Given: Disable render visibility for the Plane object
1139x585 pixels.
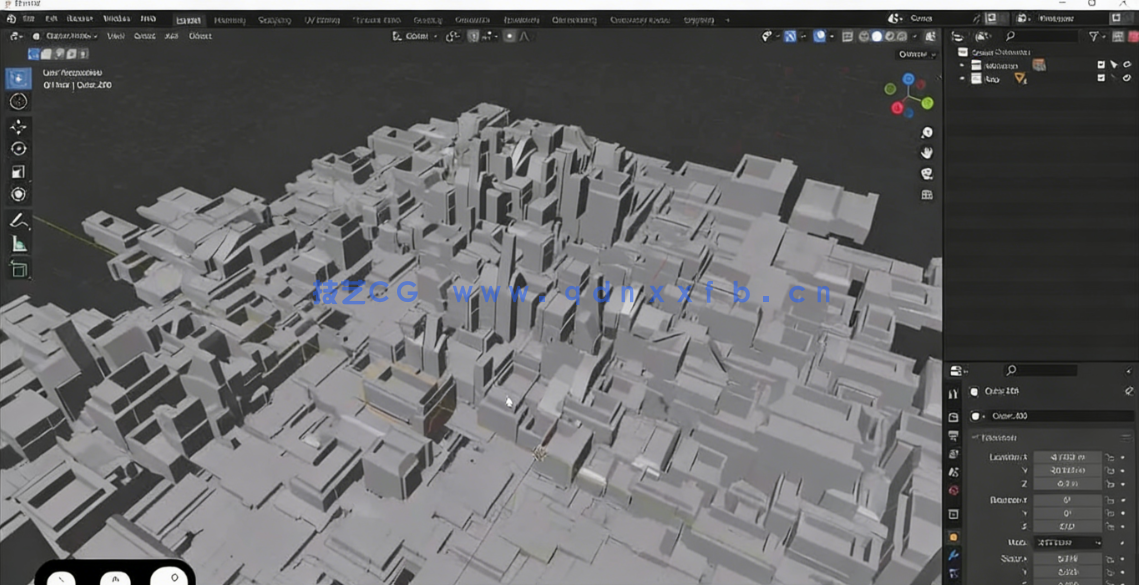Looking at the screenshot, I should pyautogui.click(x=1128, y=78).
